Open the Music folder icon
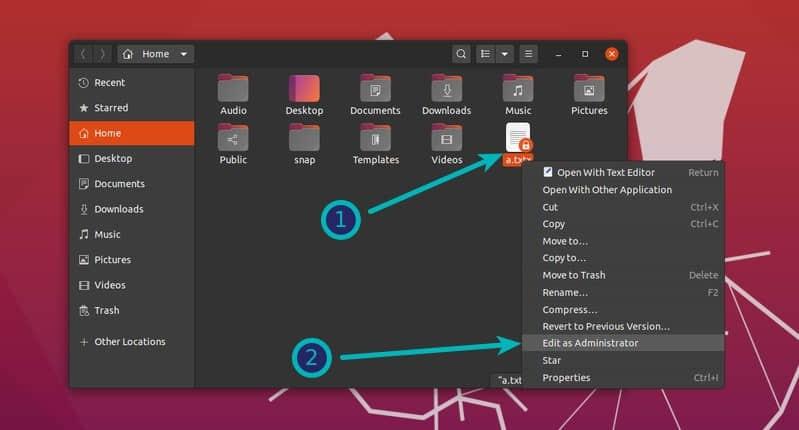The height and width of the screenshot is (430, 799). click(x=517, y=90)
